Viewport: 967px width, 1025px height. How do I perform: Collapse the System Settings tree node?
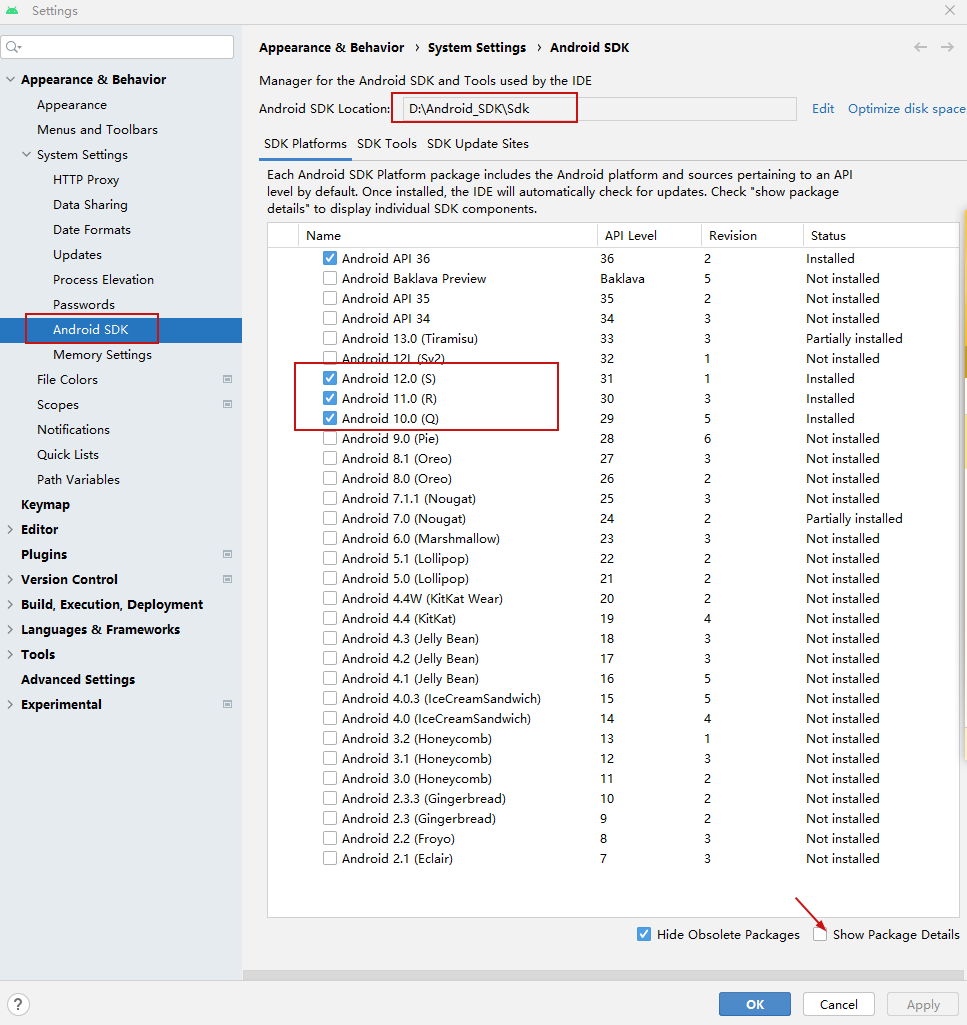point(27,154)
